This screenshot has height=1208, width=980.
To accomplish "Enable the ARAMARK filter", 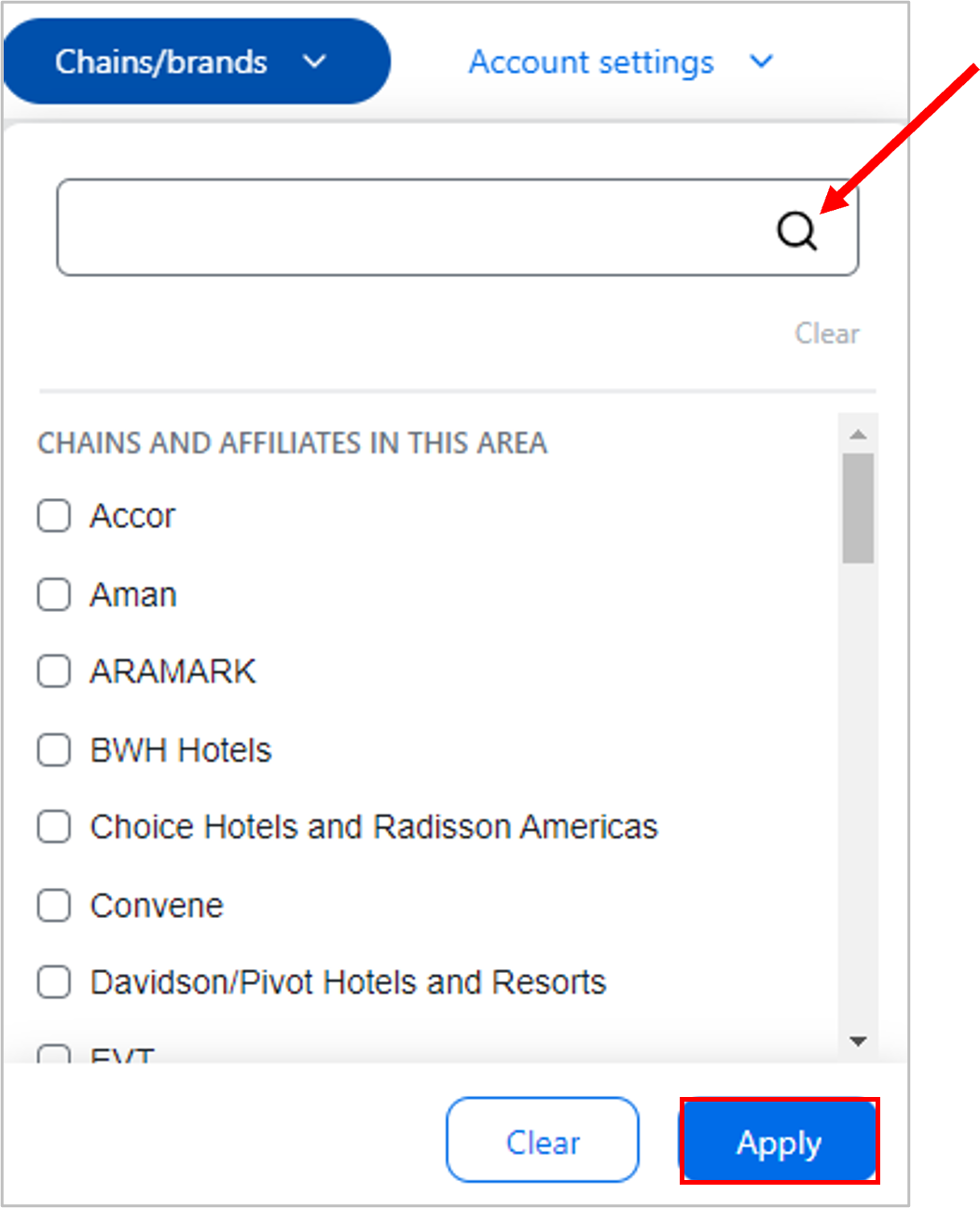I will coord(53,672).
